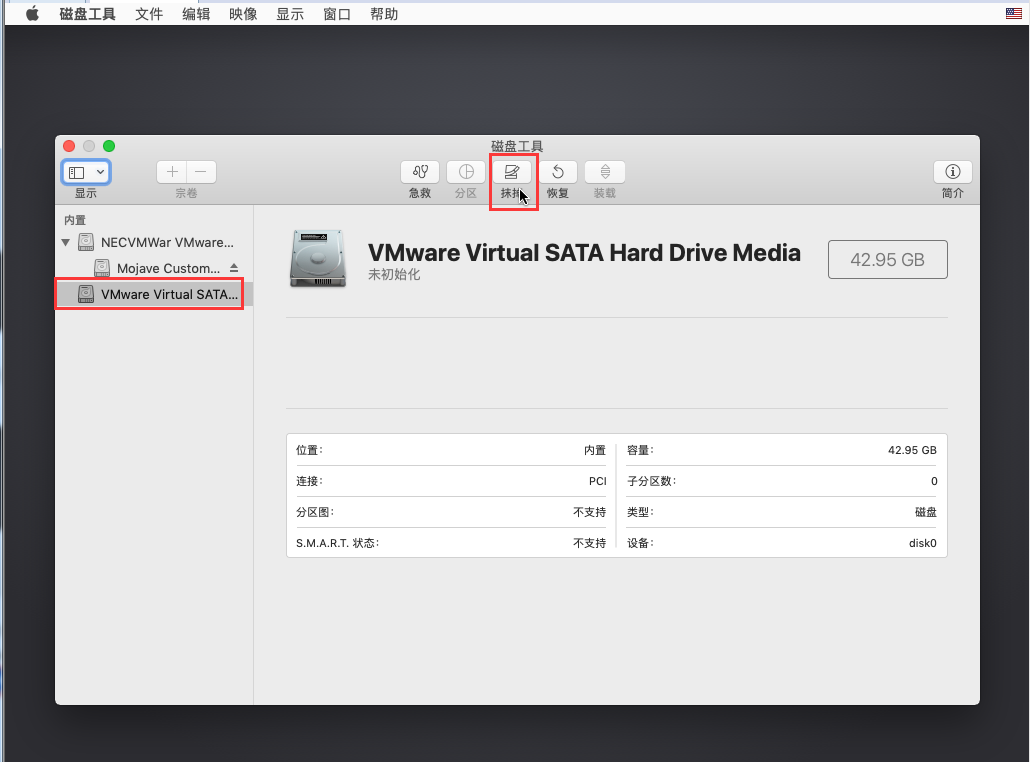Click the large hard drive icon

[320, 258]
